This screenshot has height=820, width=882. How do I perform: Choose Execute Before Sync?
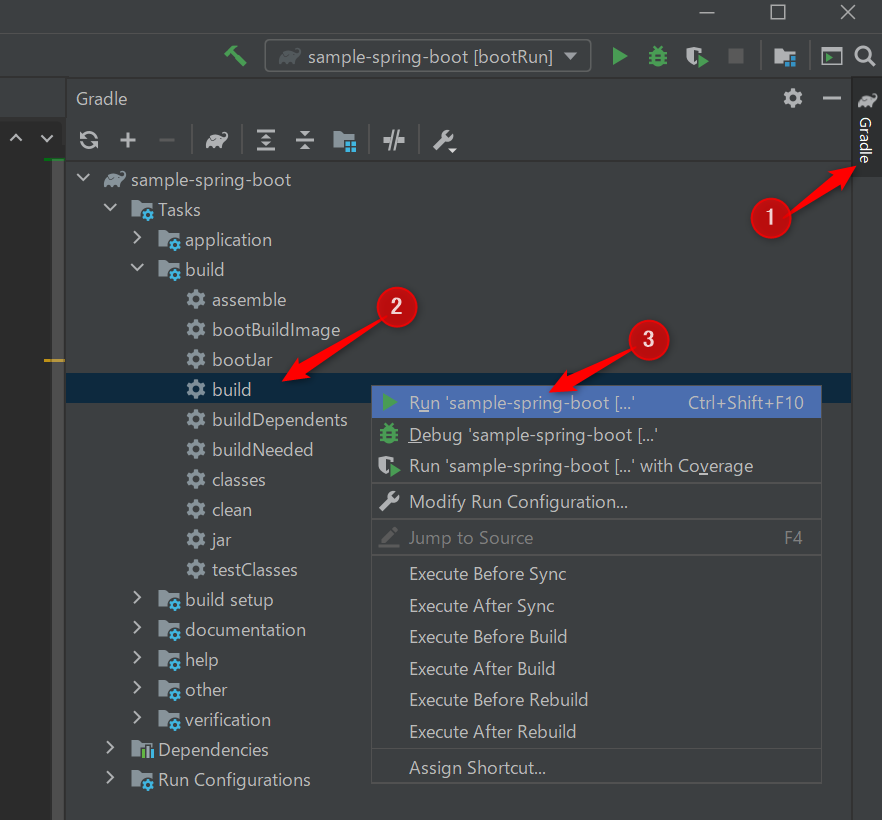tap(596, 574)
